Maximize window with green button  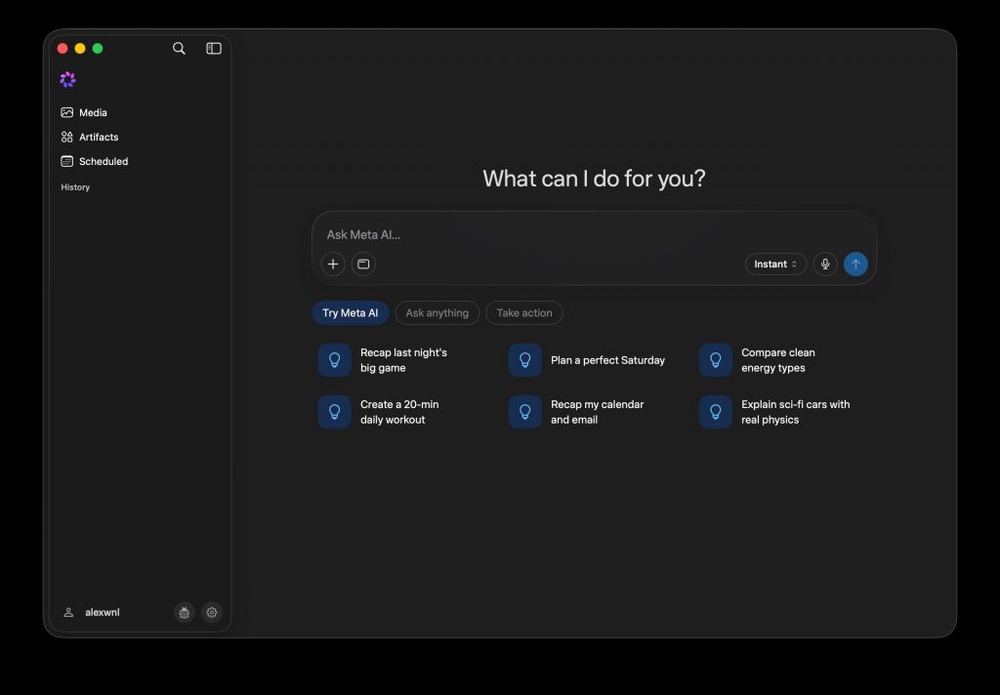98,48
